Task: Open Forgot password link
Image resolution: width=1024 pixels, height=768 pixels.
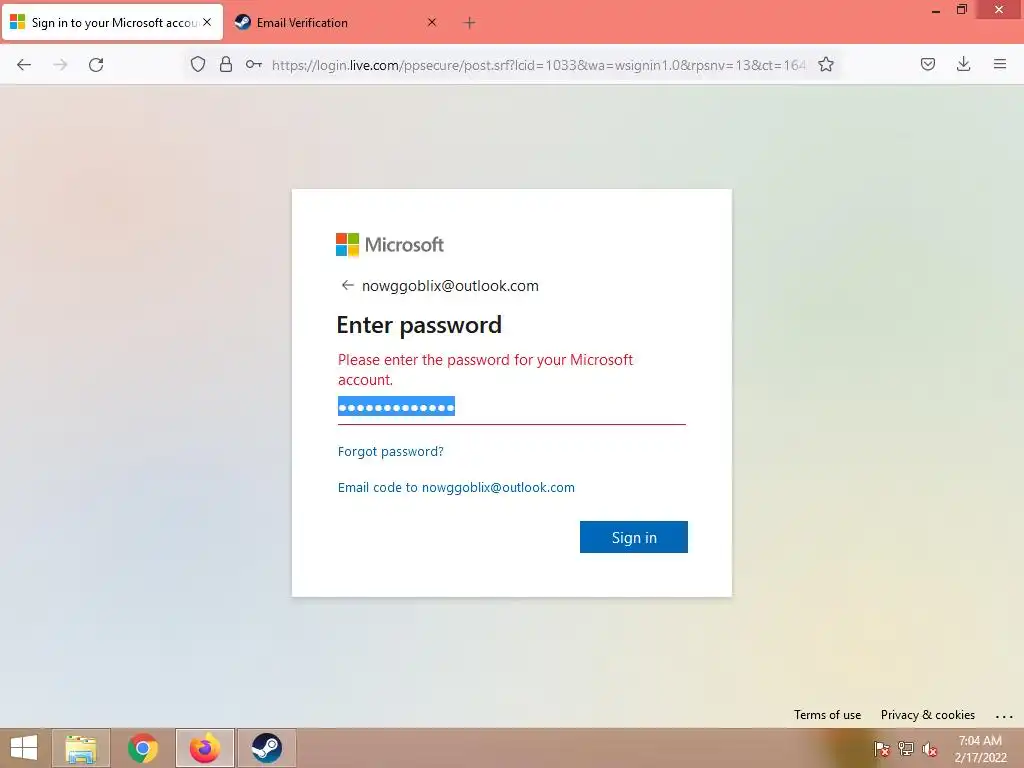Action: 391,451
